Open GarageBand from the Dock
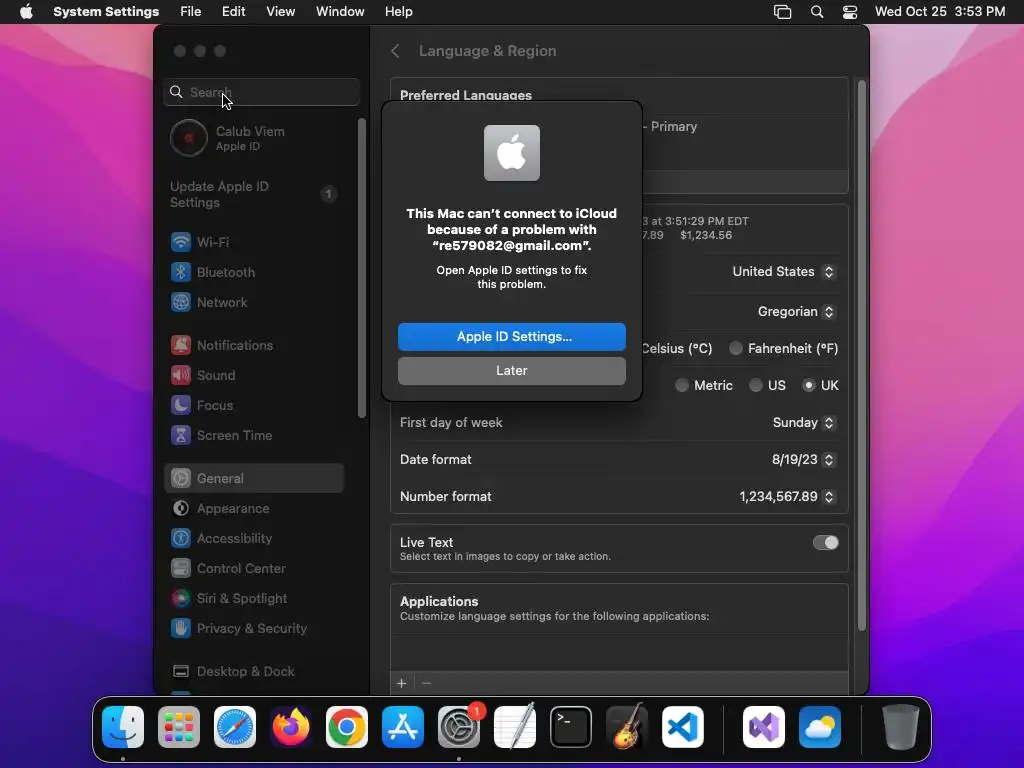The width and height of the screenshot is (1024, 768). (x=627, y=727)
